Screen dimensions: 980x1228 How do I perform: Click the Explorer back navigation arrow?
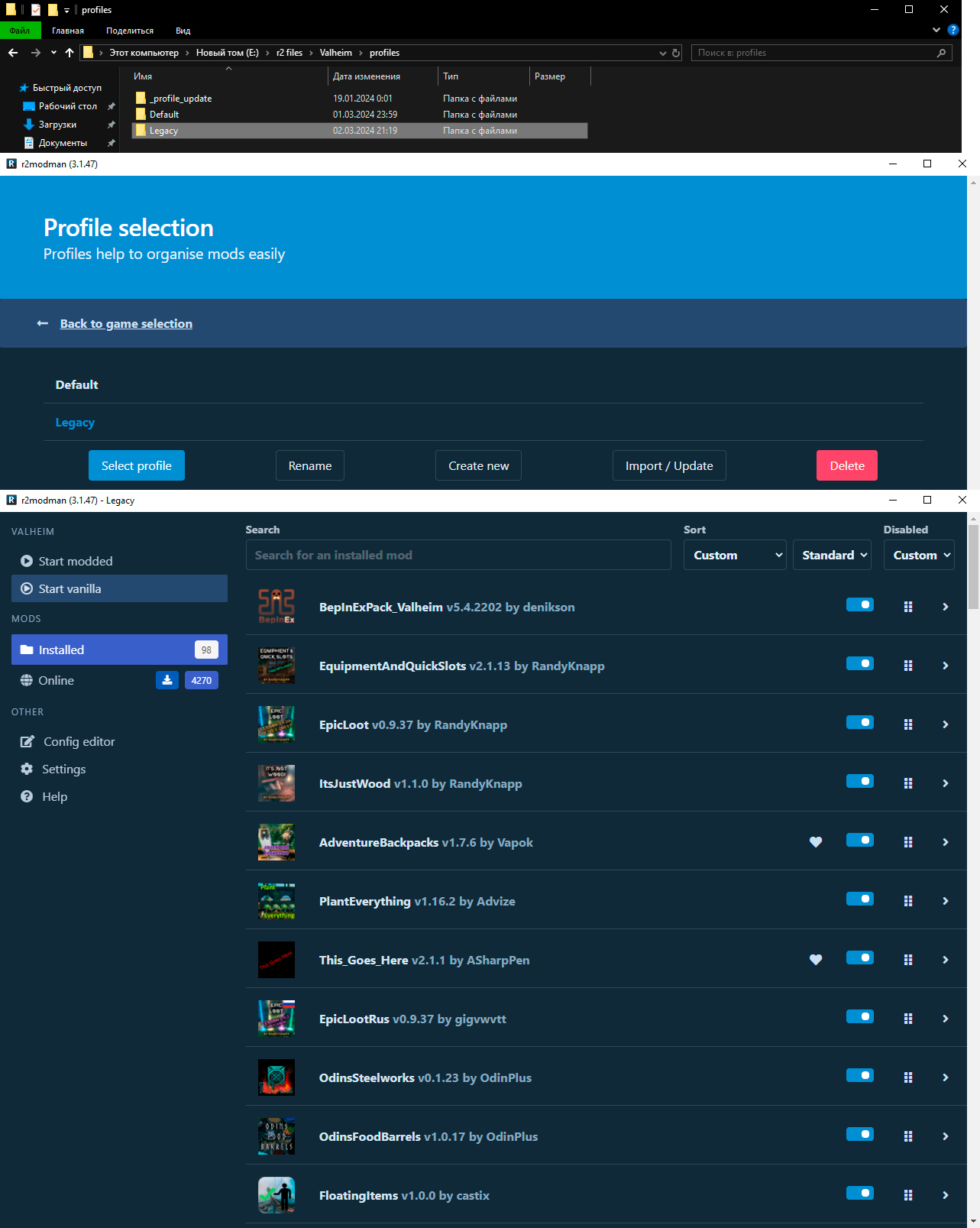tap(13, 53)
